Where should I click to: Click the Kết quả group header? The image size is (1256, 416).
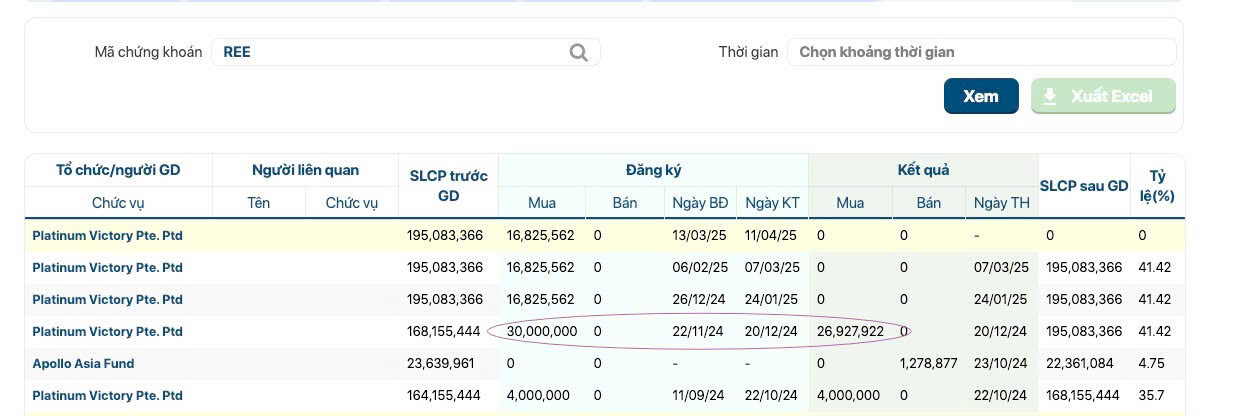(923, 170)
